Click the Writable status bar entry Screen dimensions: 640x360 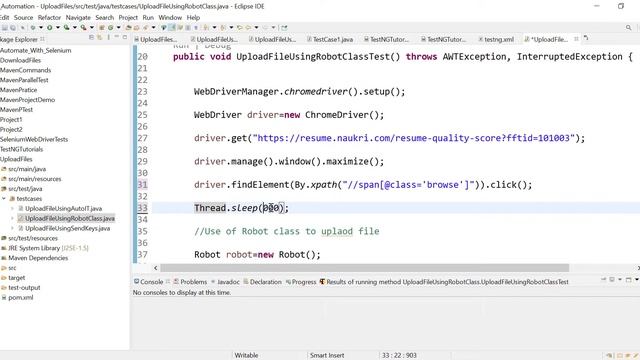pyautogui.click(x=246, y=355)
